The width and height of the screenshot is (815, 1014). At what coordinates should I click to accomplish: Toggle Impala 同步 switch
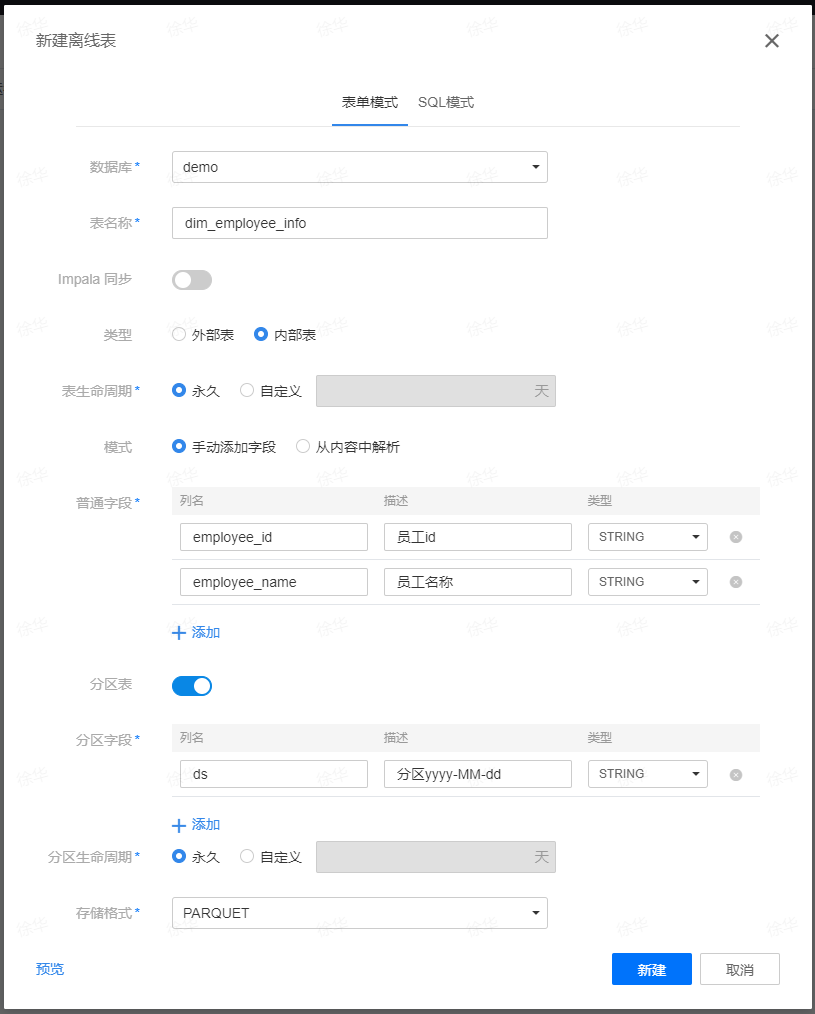(x=192, y=280)
